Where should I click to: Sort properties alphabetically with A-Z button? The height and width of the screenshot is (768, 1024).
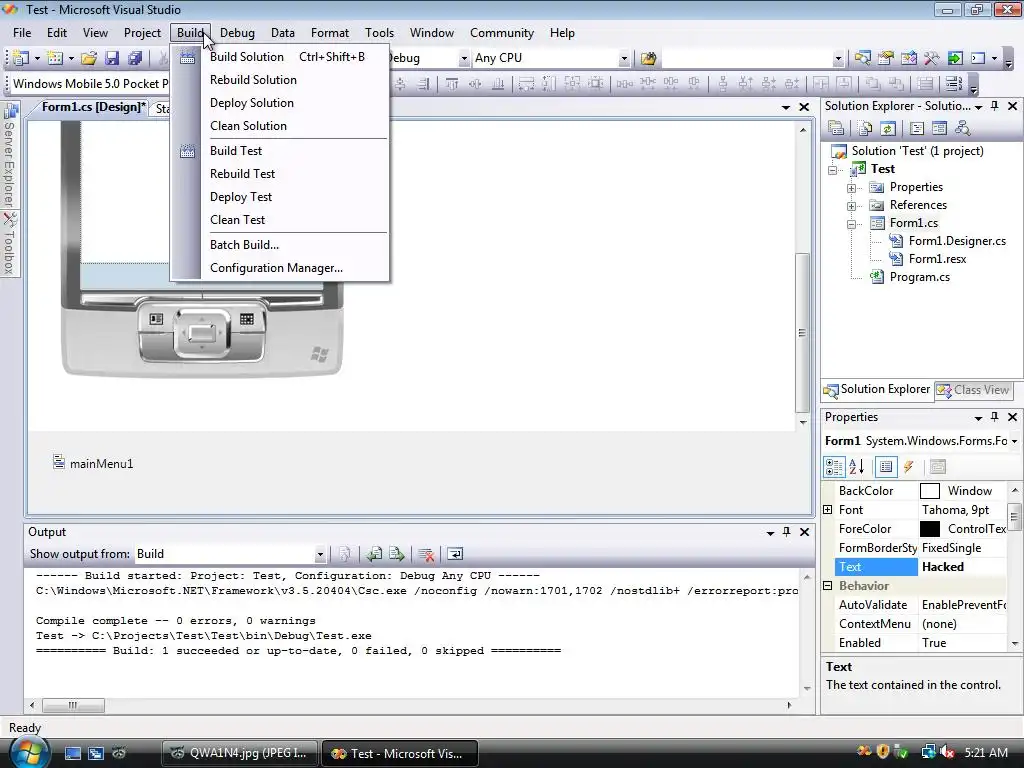856,466
